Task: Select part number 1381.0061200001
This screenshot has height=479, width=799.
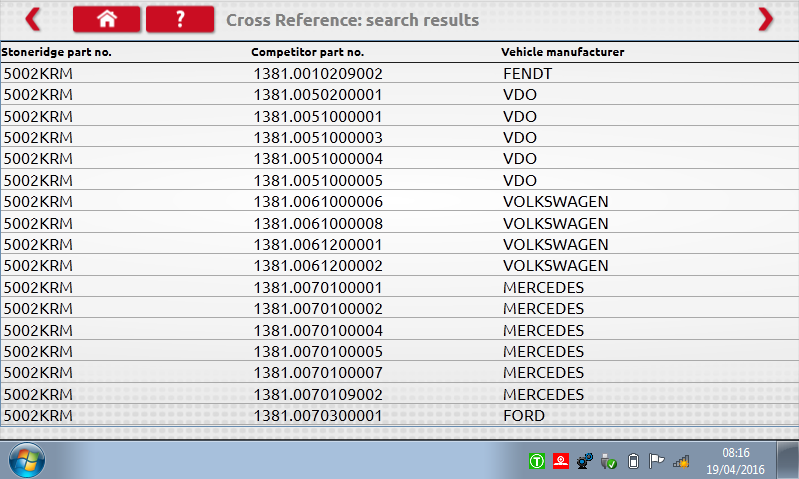Action: [318, 245]
